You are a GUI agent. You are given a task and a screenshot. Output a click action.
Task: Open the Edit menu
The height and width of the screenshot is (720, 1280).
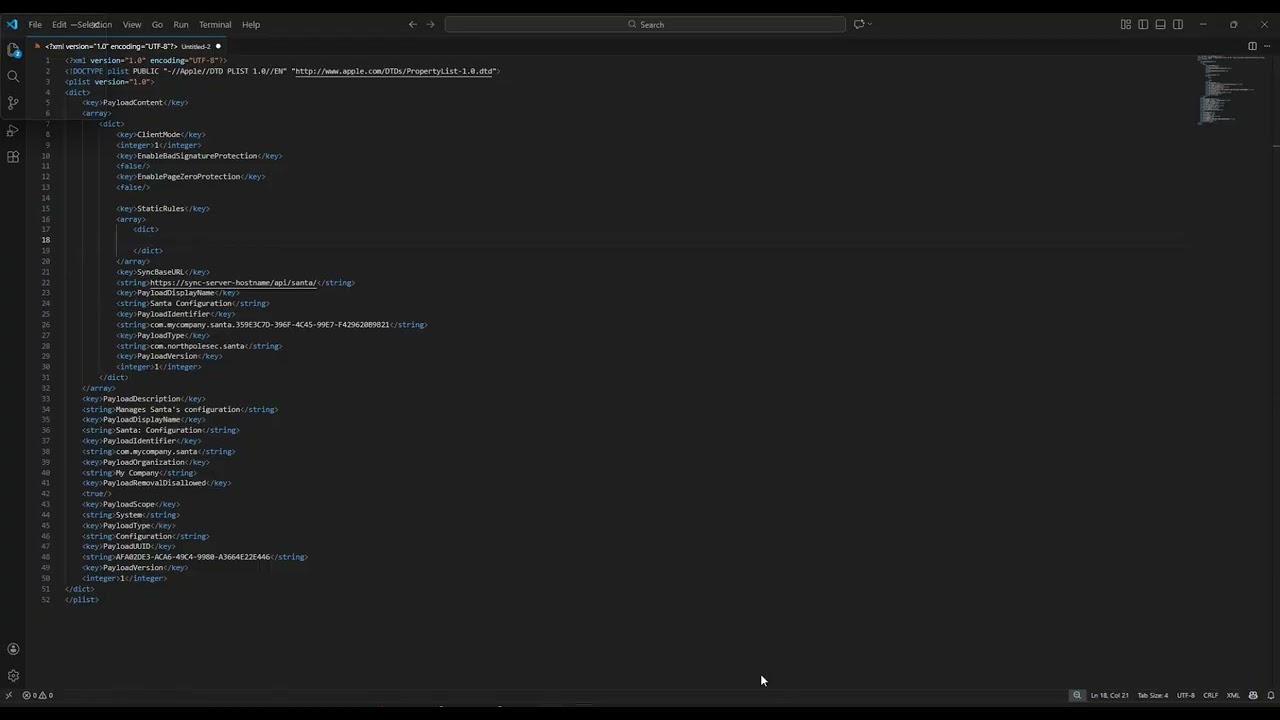[x=59, y=24]
